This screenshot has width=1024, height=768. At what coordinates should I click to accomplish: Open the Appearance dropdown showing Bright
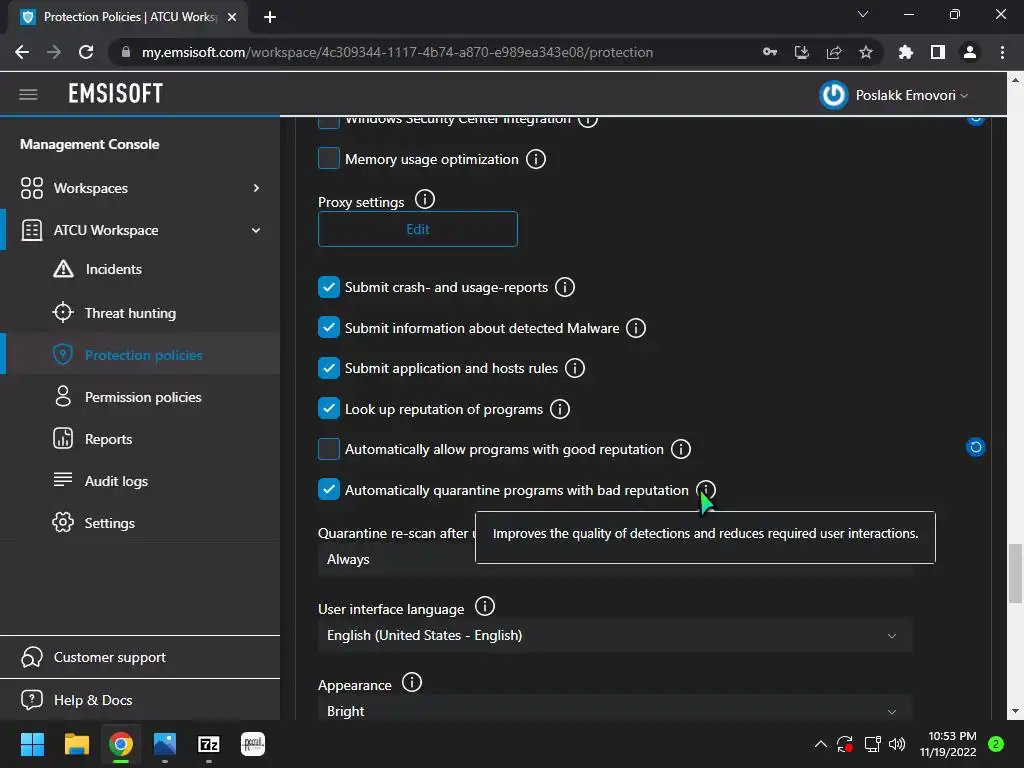(615, 711)
